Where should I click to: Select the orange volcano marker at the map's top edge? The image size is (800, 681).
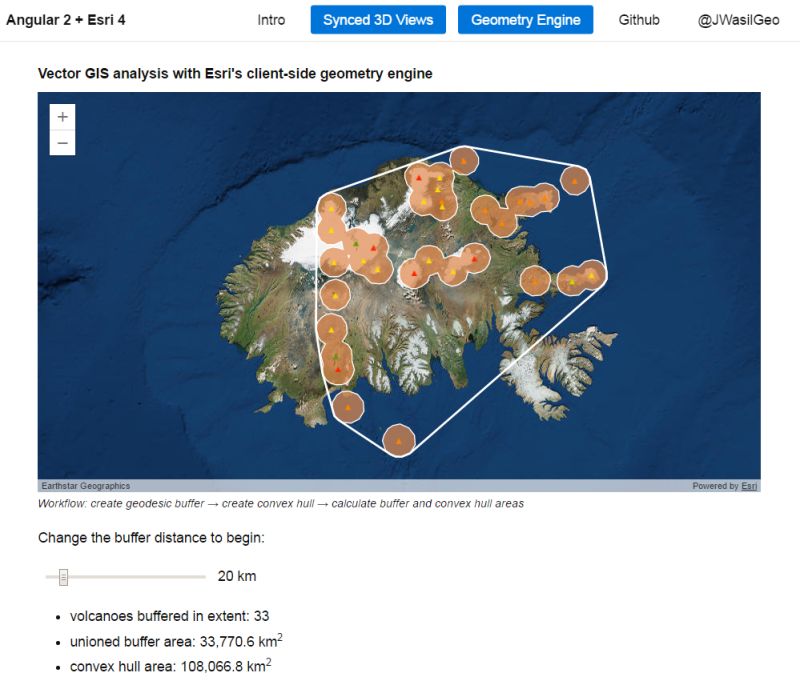coord(463,160)
